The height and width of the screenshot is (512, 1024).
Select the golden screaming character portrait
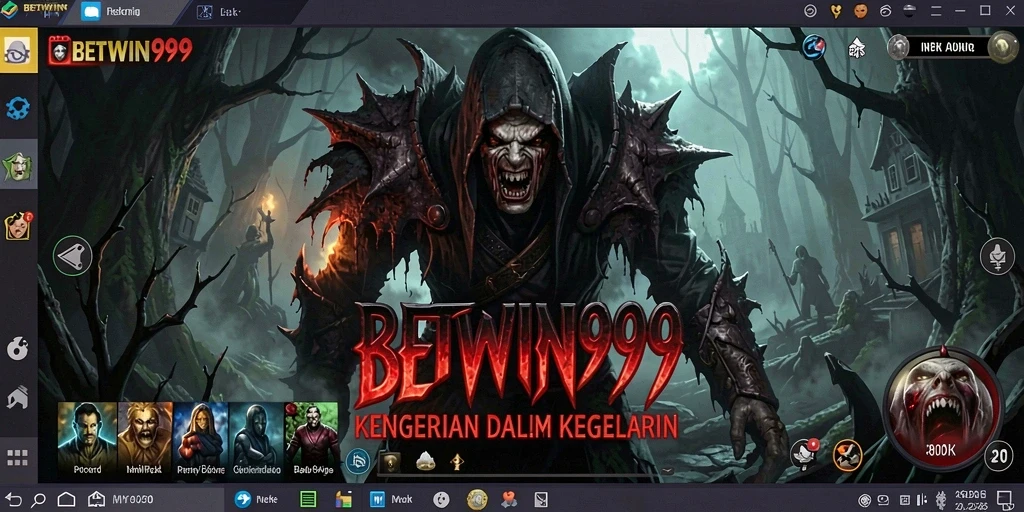click(145, 440)
